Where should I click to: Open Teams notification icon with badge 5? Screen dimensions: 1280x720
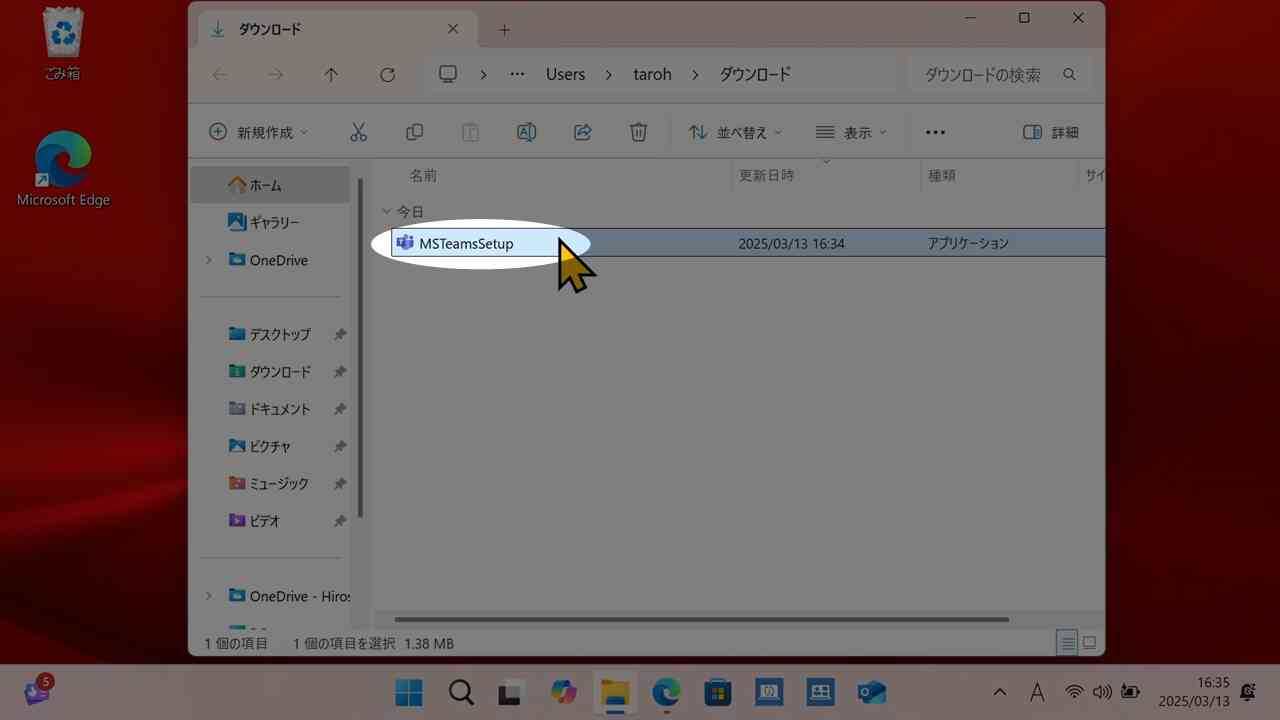click(x=39, y=689)
